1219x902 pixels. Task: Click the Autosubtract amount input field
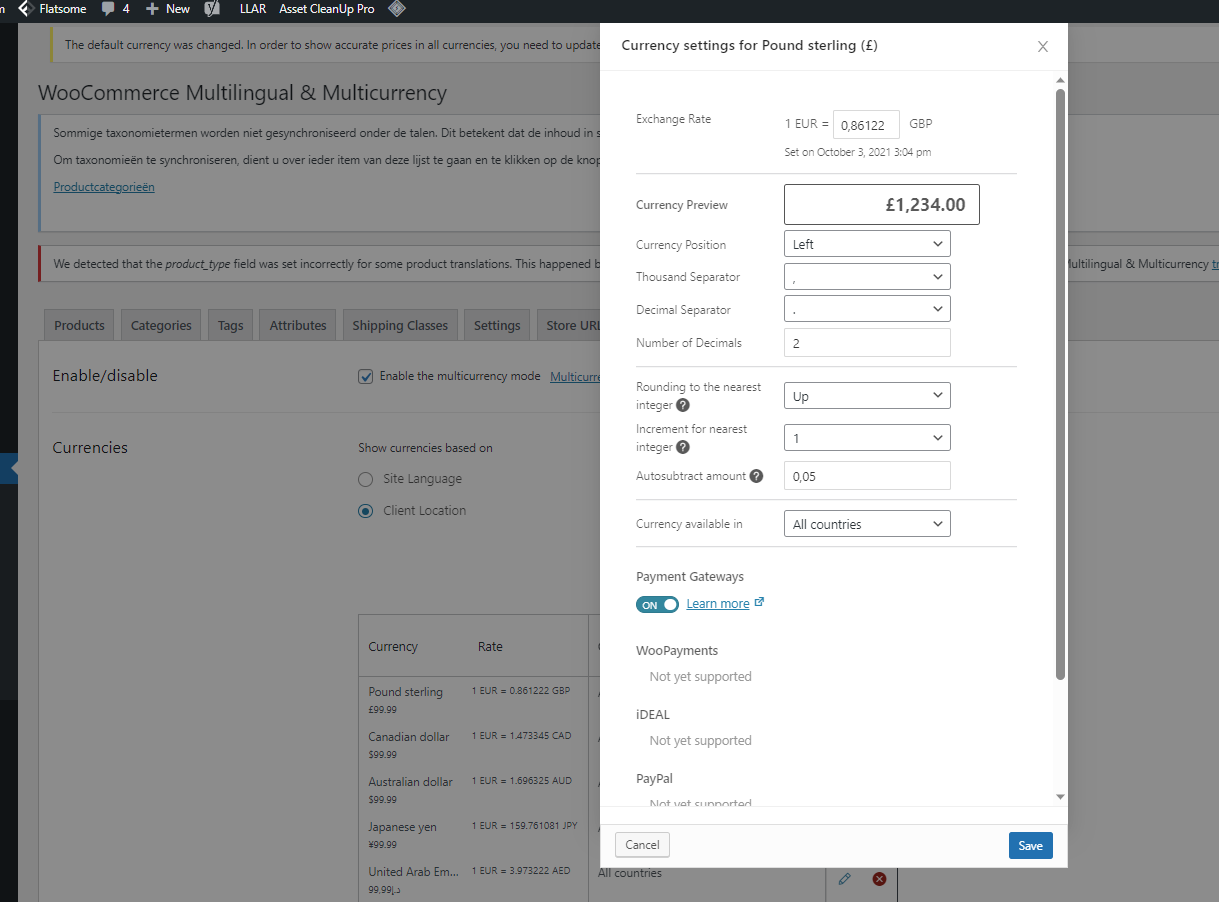pos(867,476)
